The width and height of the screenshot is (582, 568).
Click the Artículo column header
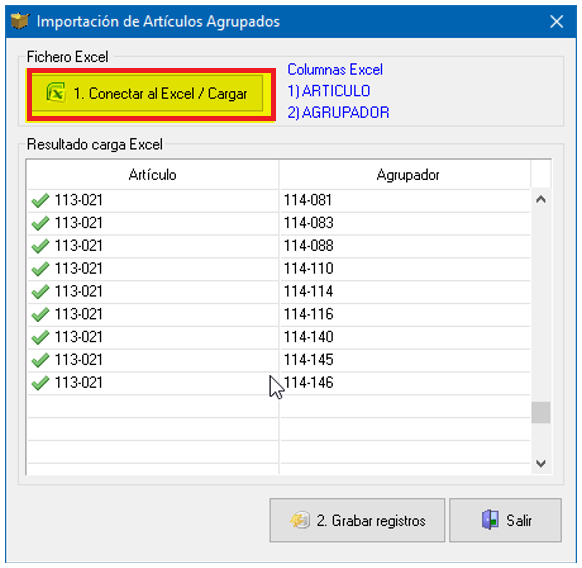click(x=153, y=174)
